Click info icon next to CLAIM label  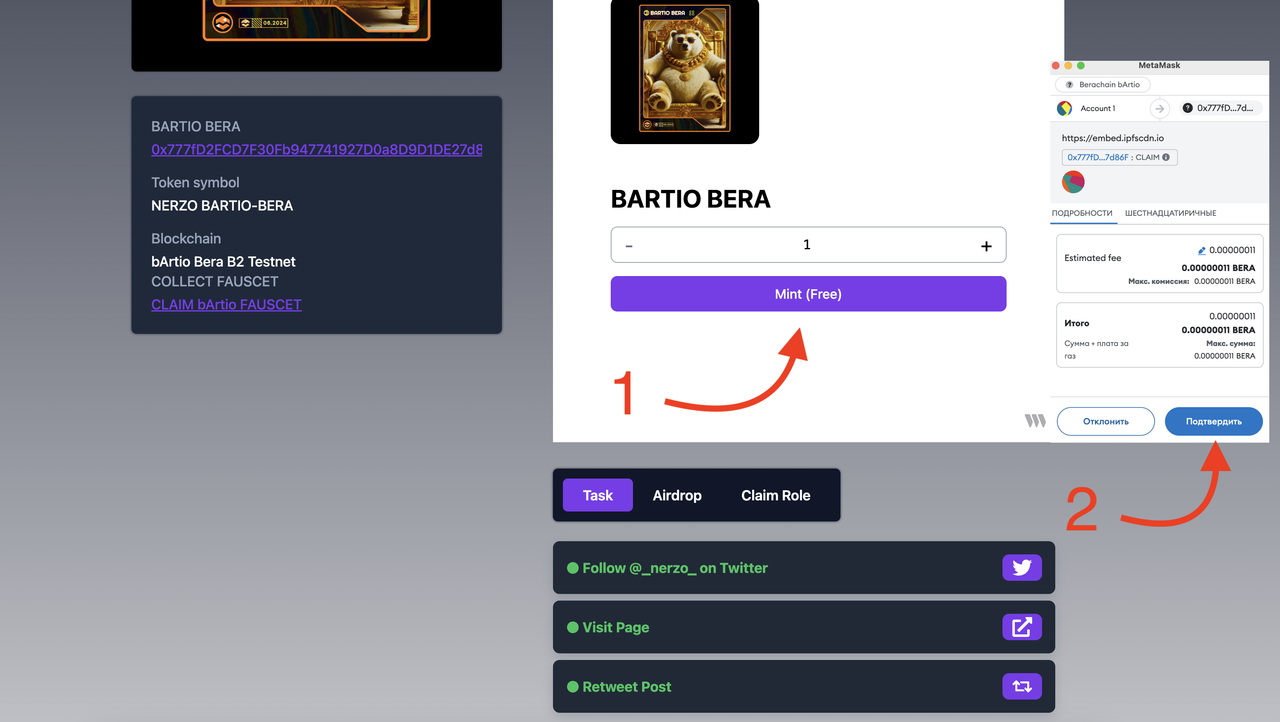pos(1167,157)
